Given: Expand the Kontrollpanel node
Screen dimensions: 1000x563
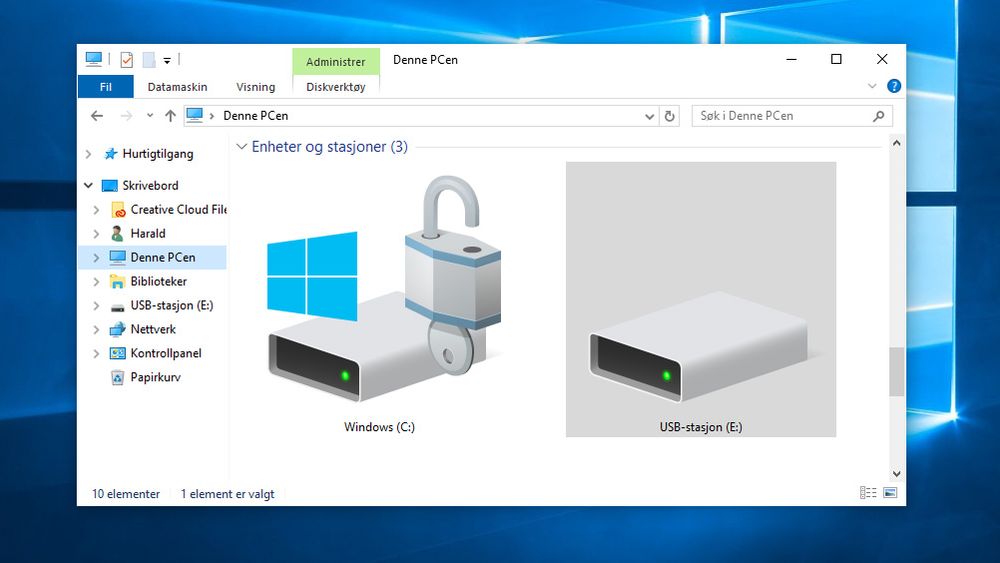Looking at the screenshot, I should pos(96,353).
